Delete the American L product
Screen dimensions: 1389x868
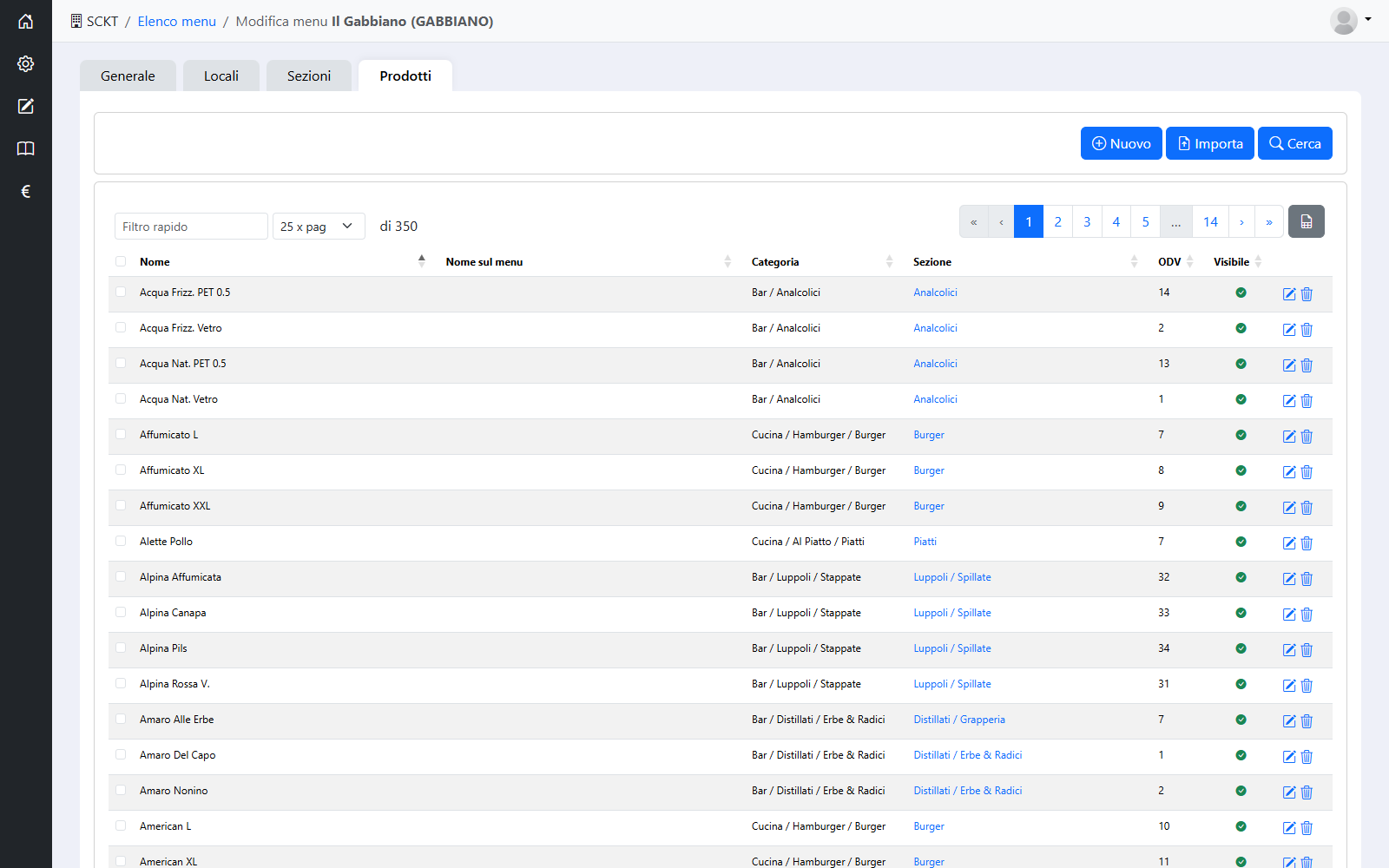1307,828
